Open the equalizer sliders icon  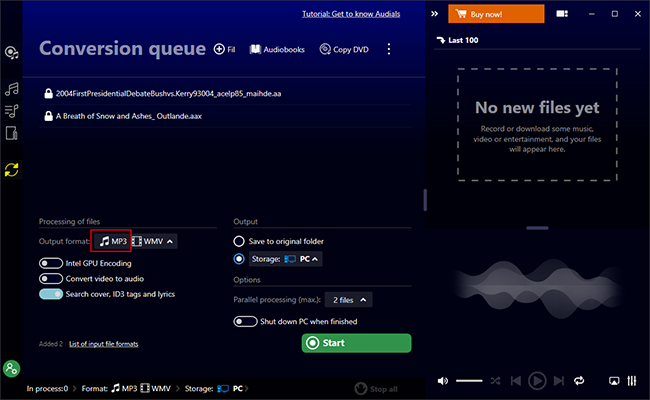click(632, 381)
